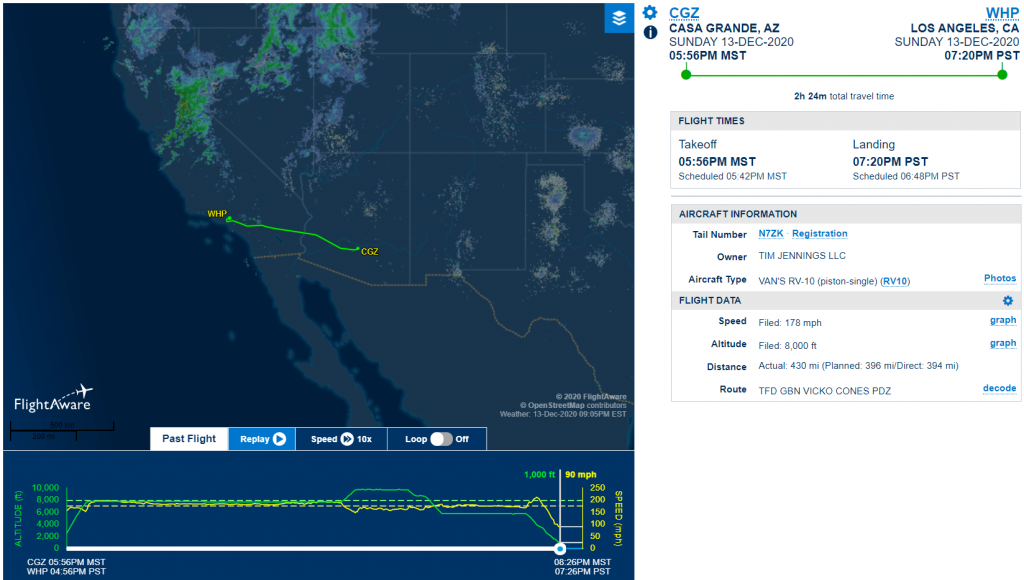Open the map layers menu

(619, 17)
